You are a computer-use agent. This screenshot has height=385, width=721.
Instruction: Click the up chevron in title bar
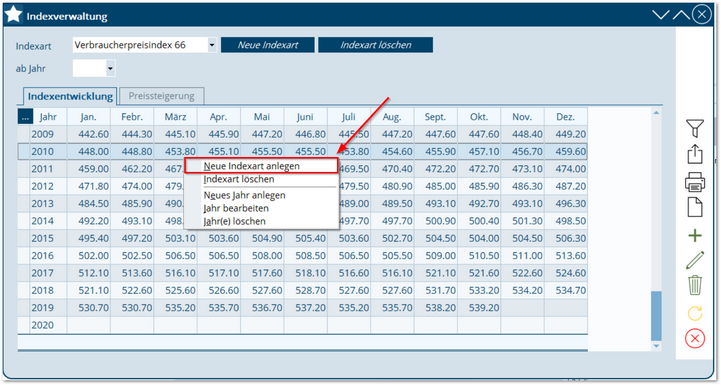[x=681, y=15]
